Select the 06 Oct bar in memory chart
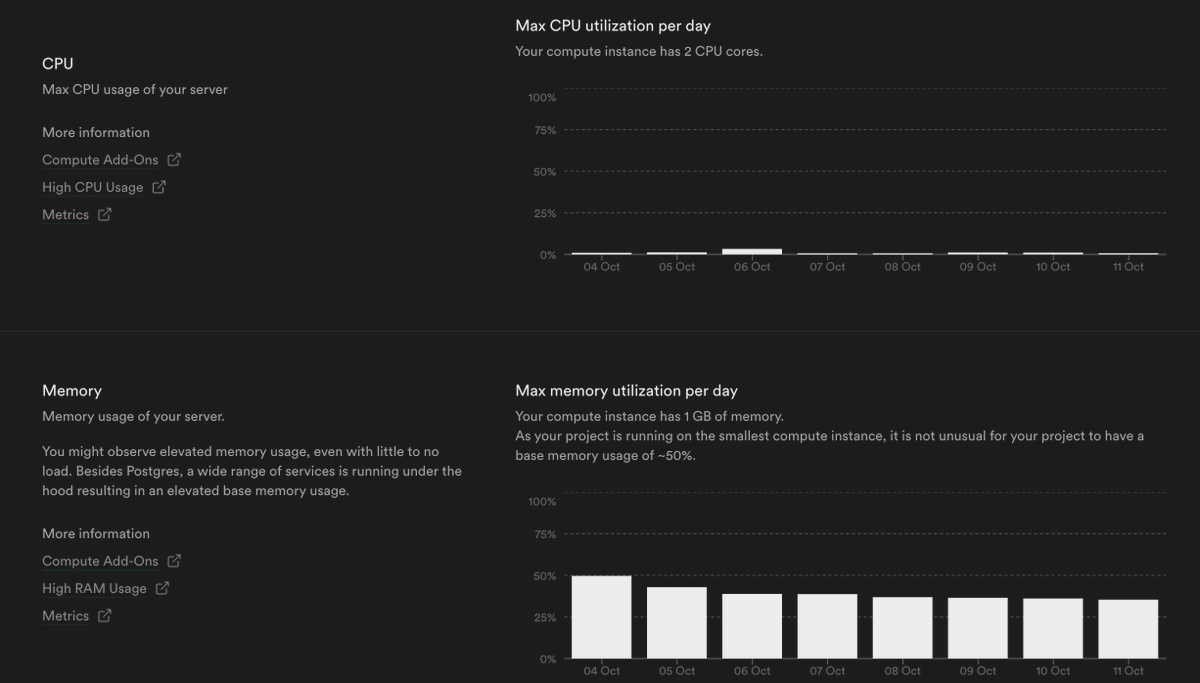 tap(752, 626)
